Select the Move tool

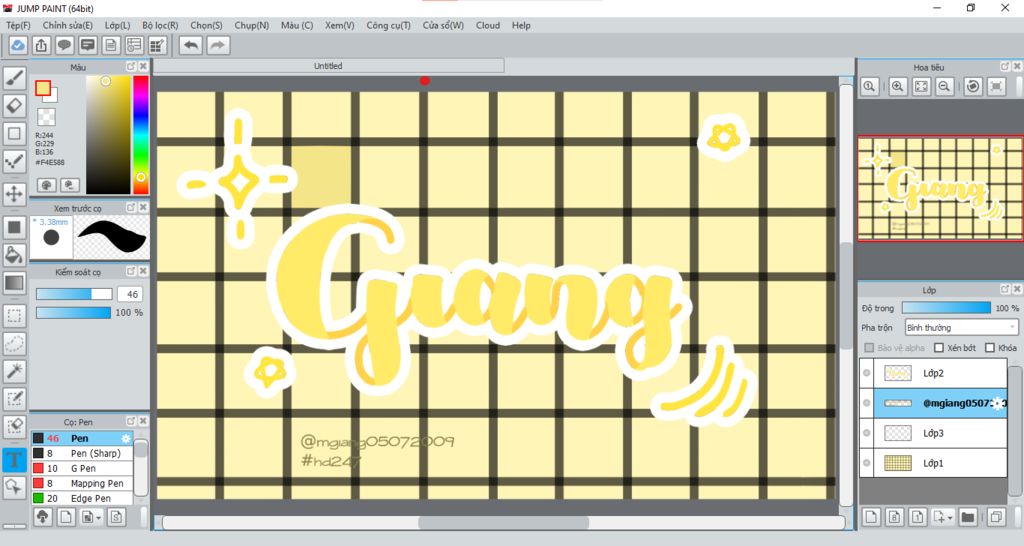(14, 194)
